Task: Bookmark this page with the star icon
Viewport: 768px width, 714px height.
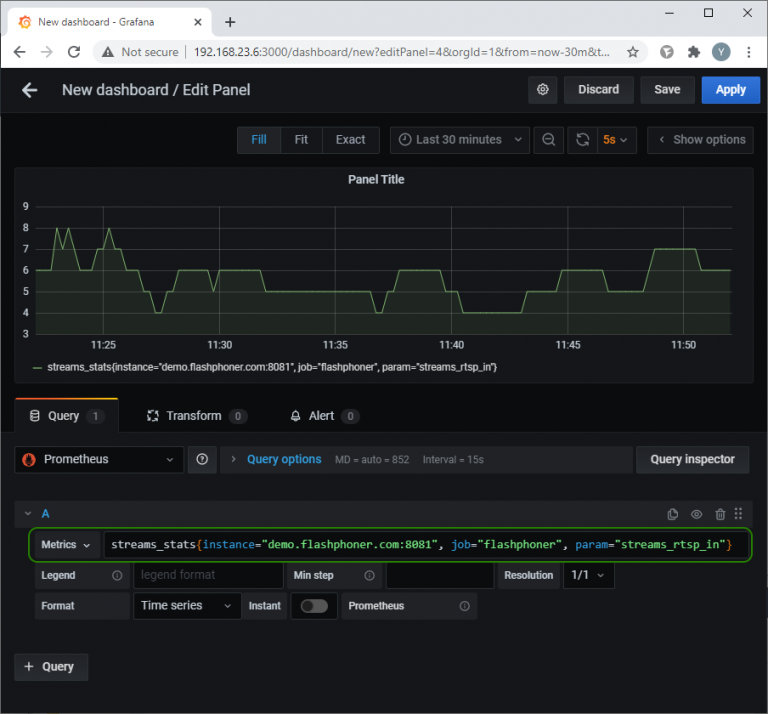Action: [632, 52]
